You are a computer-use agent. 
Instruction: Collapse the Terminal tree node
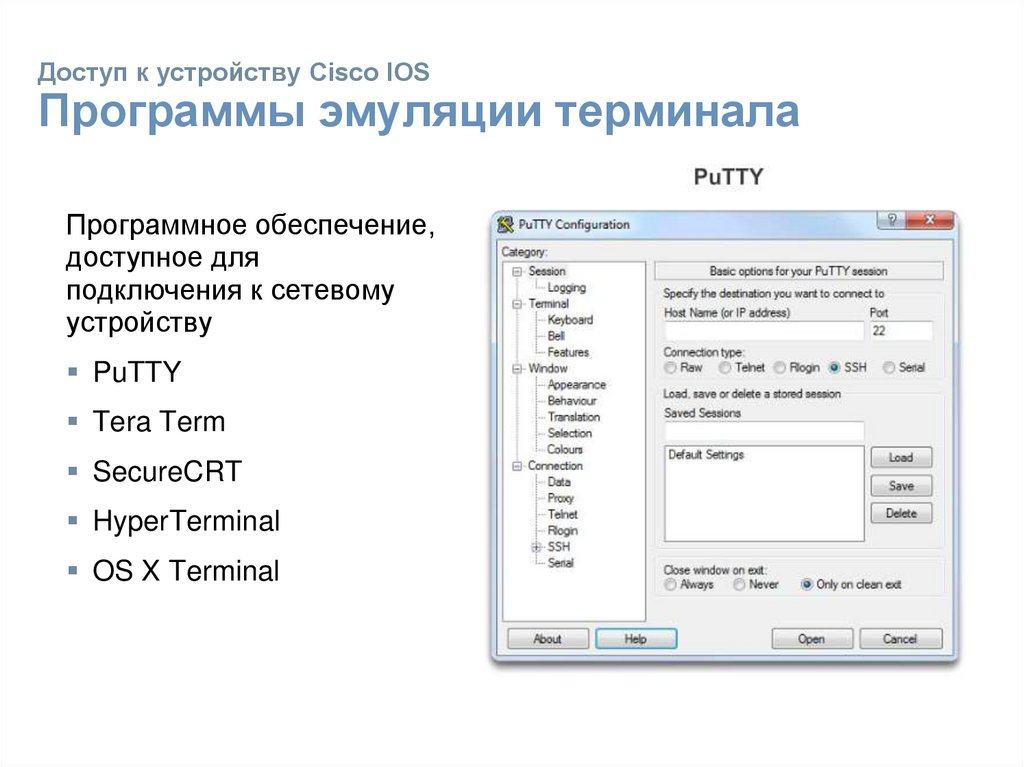517,304
